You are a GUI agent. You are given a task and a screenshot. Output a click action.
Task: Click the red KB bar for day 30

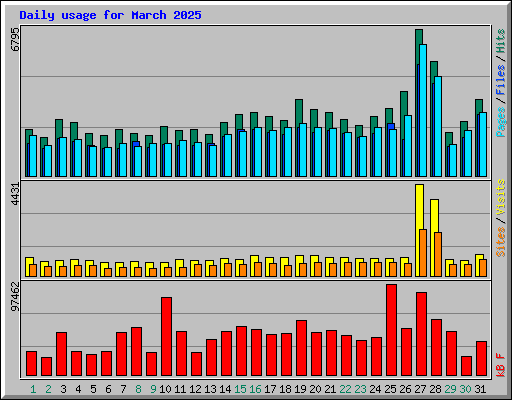coord(466,366)
